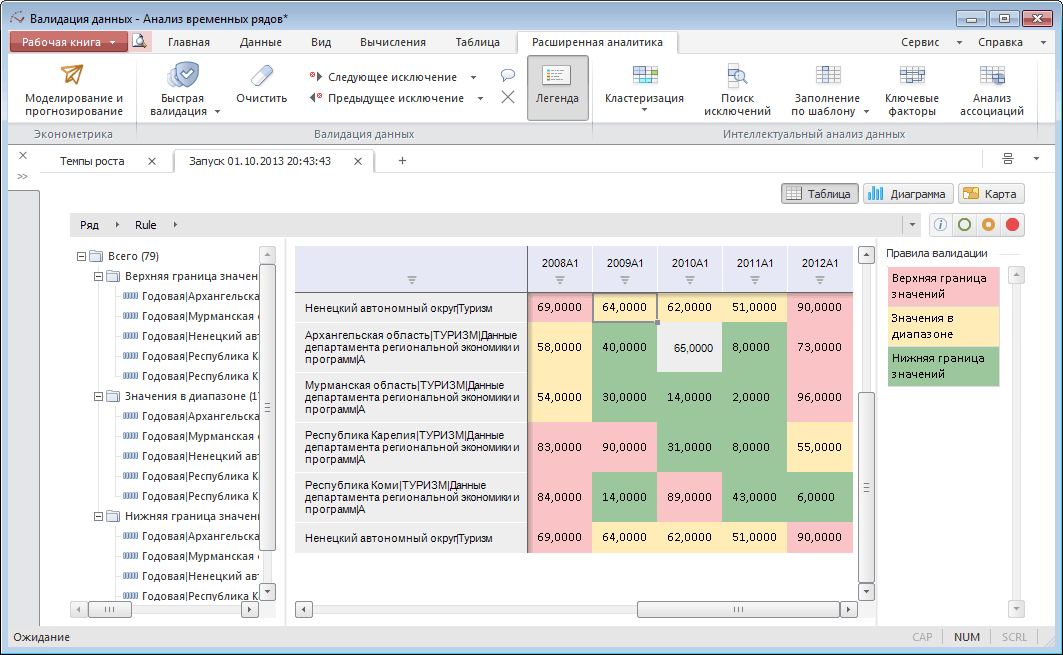The height and width of the screenshot is (655, 1063).
Task: Open Быстрая валидация tool
Action: (x=183, y=76)
